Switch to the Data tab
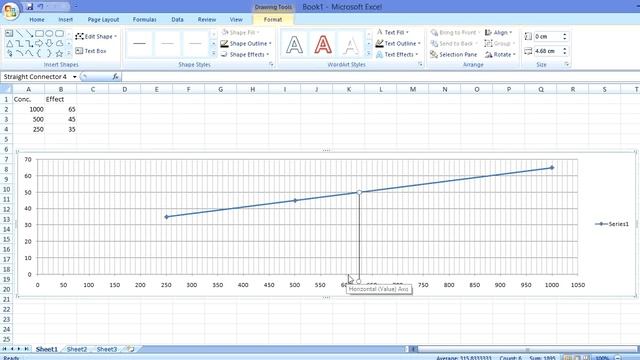 (x=177, y=19)
